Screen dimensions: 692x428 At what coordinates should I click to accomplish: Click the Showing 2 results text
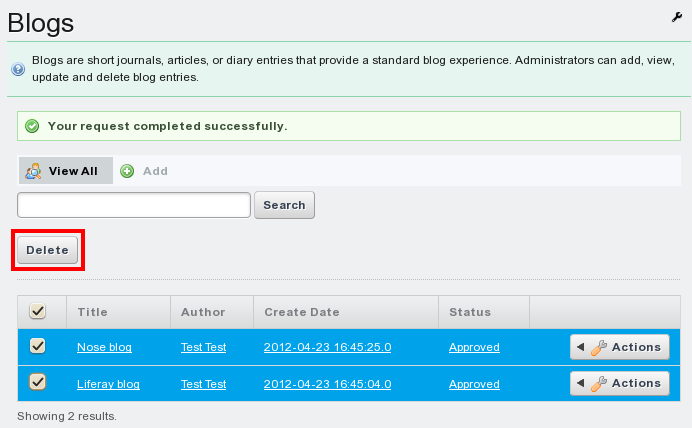pos(67,416)
